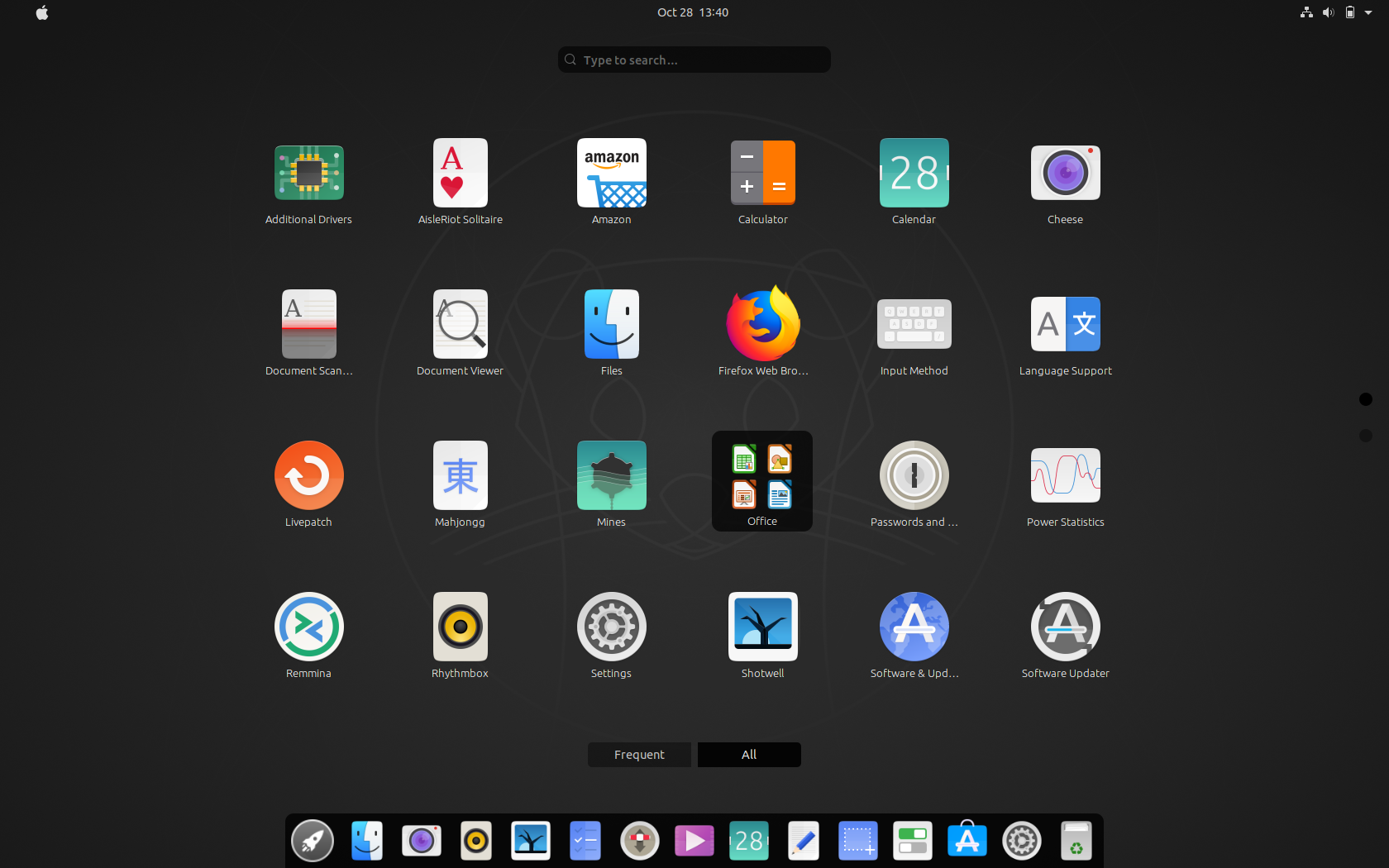Click the rocket launcher icon in dock

(313, 842)
